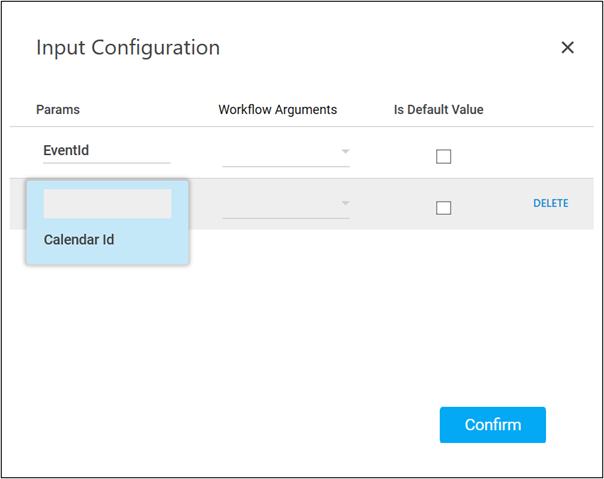The width and height of the screenshot is (604, 479).
Task: Tick the default value checkbox beside DELETE
Action: 444,207
